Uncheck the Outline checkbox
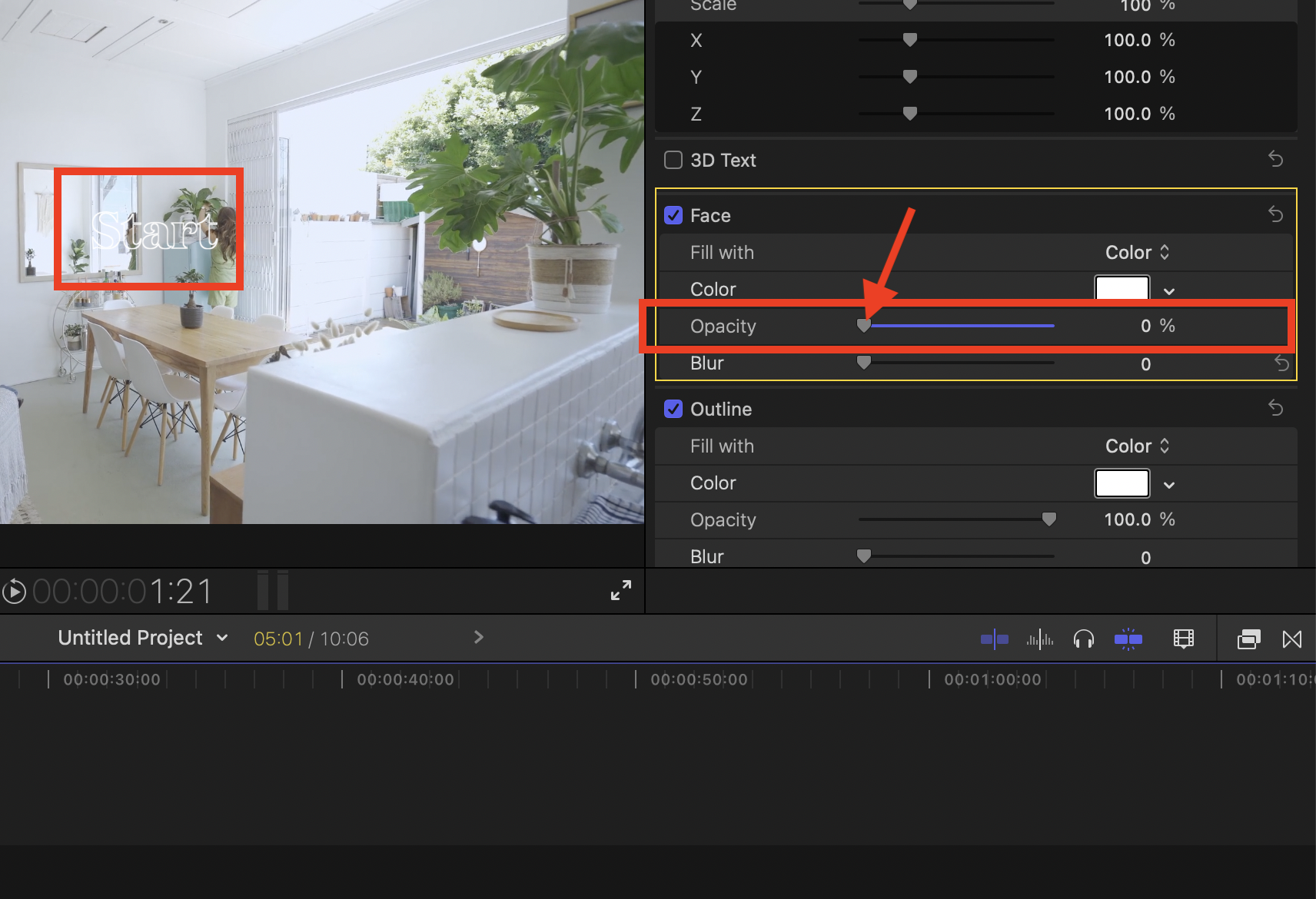The height and width of the screenshot is (899, 1316). 673,409
